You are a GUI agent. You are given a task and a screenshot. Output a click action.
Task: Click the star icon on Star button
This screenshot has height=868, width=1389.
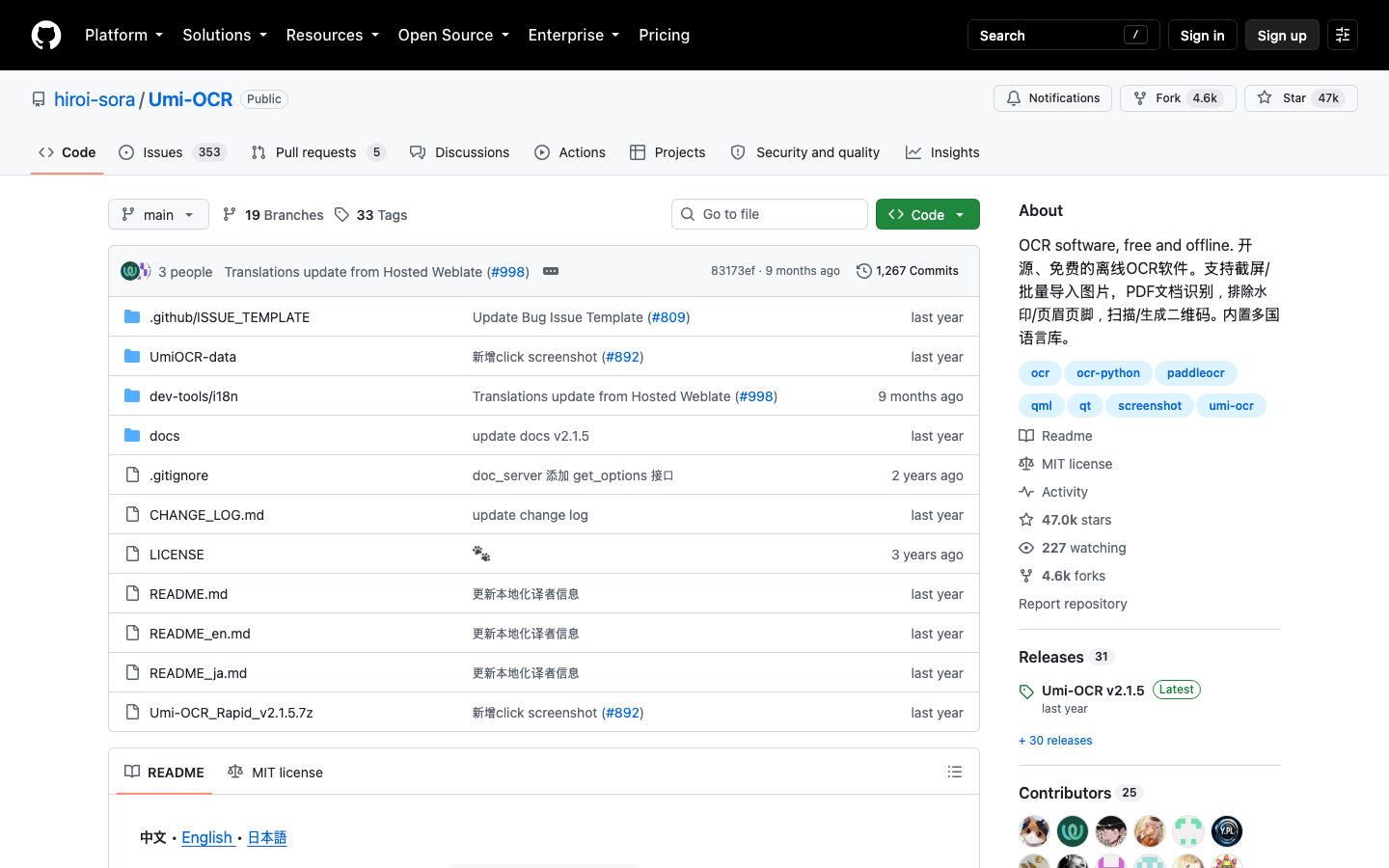[x=1265, y=98]
